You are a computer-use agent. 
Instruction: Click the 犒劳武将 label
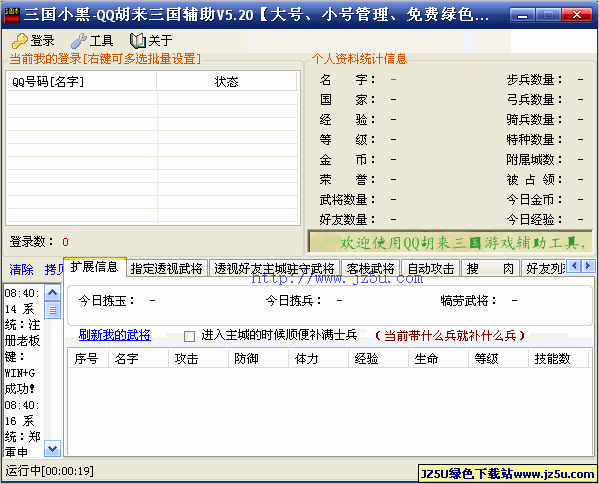(x=468, y=301)
